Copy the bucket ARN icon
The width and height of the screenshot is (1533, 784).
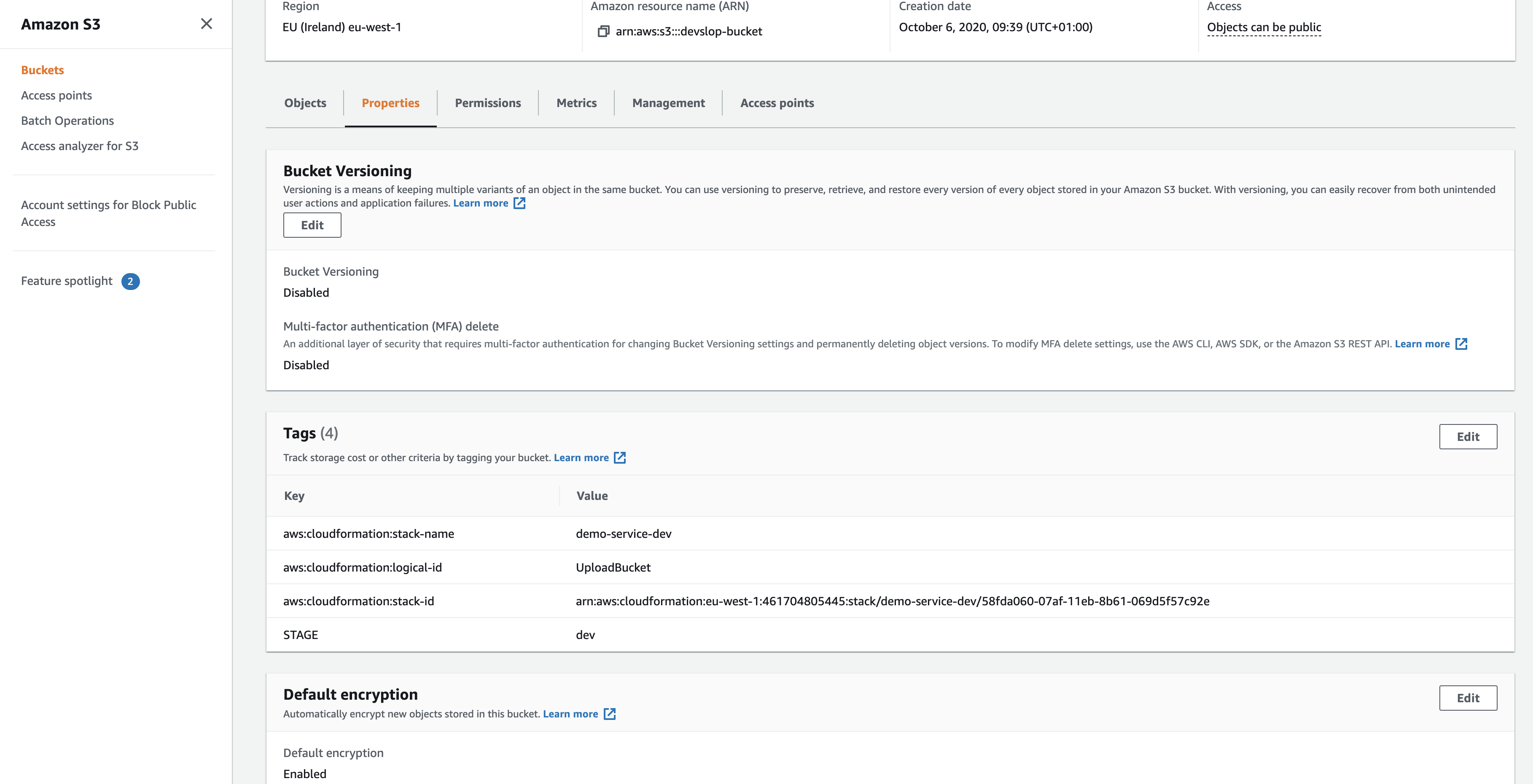click(603, 31)
